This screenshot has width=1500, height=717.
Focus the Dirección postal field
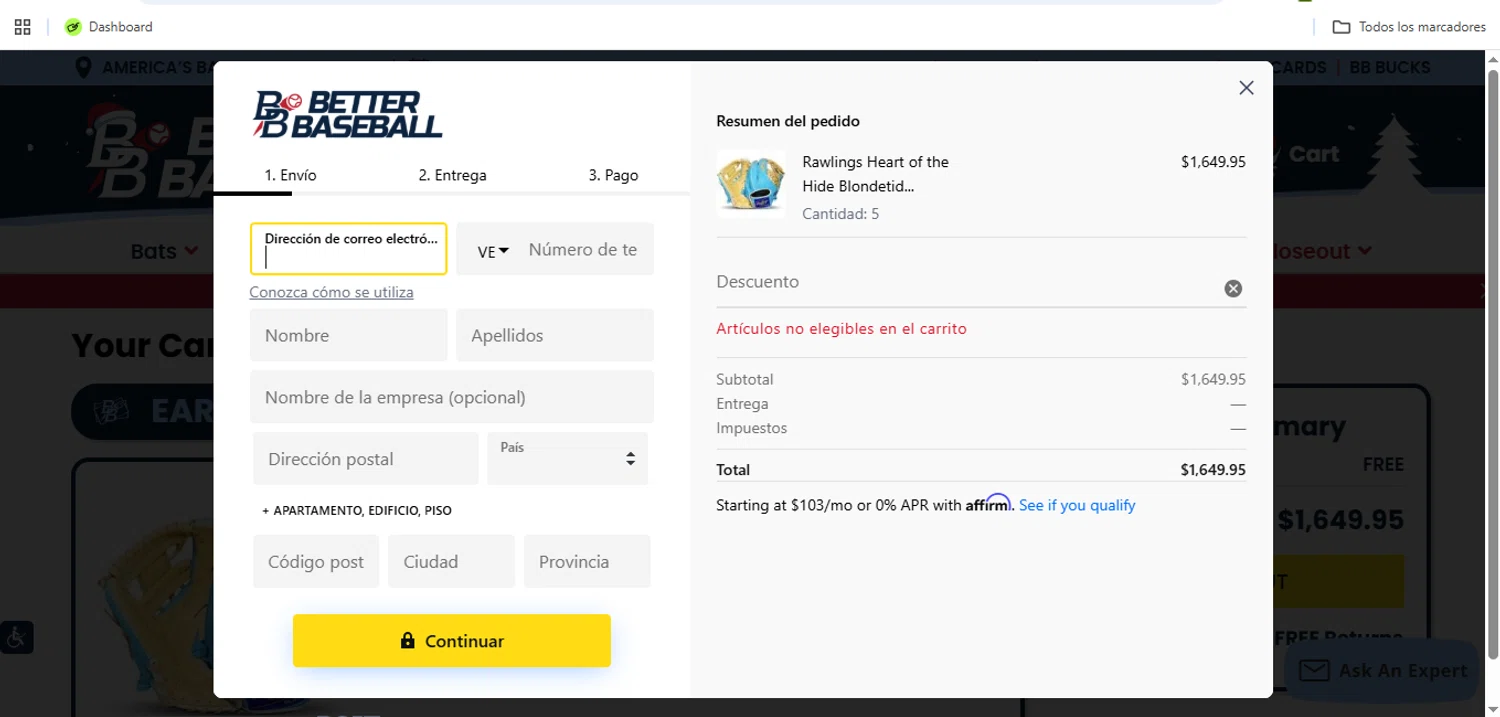point(366,459)
